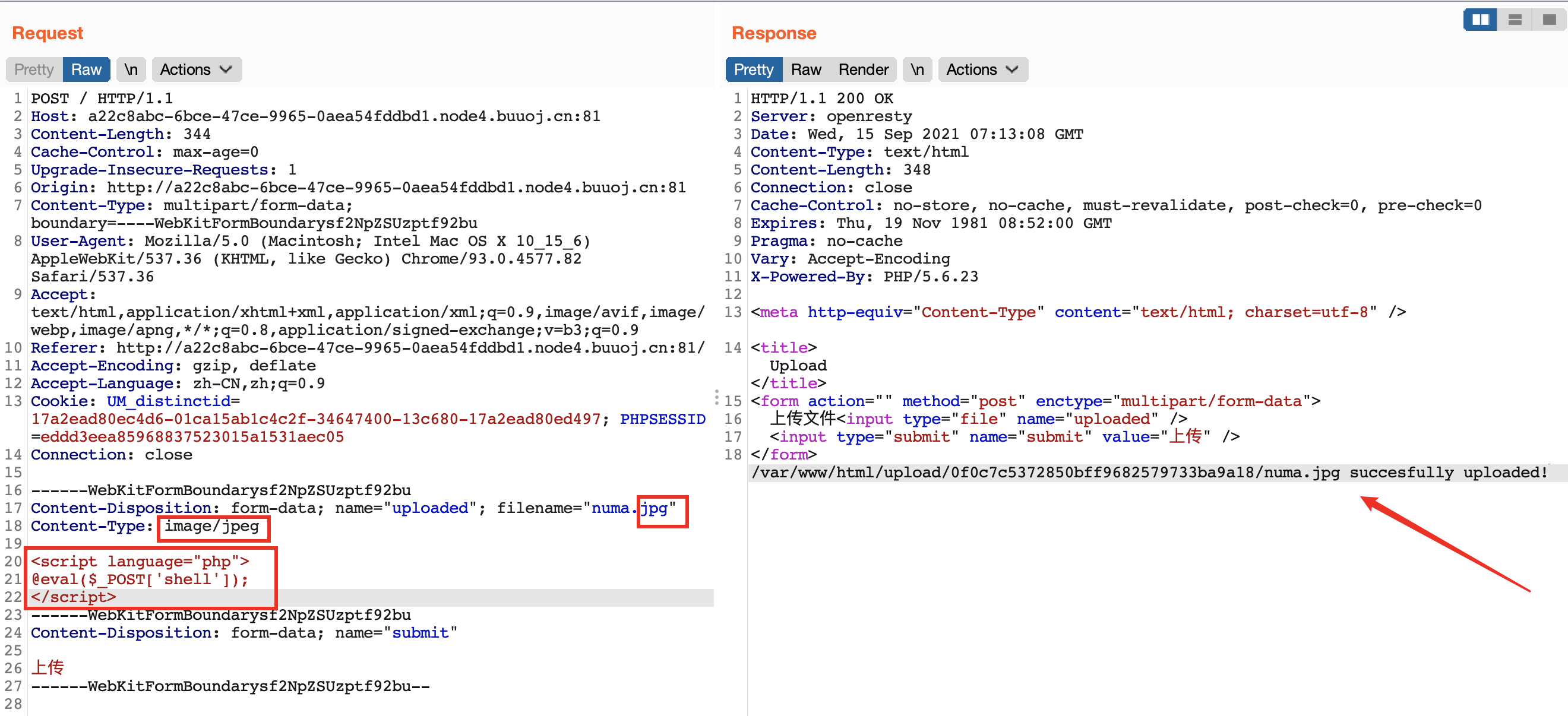Viewport: 1568px width, 716px height.
Task: Switch to side-by-side split layout icon
Action: (1480, 20)
